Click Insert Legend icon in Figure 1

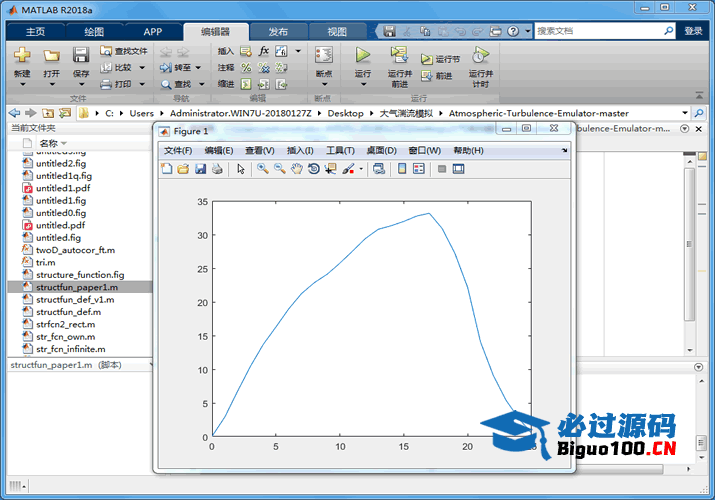[419, 169]
